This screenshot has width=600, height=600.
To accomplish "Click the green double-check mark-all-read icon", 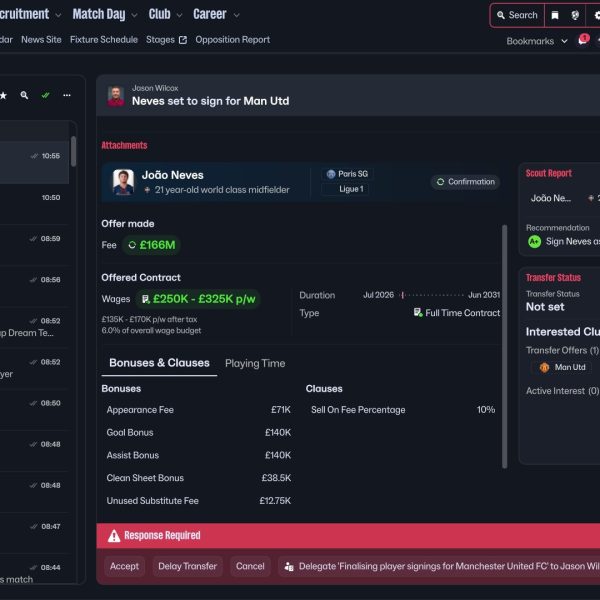I will pyautogui.click(x=45, y=95).
